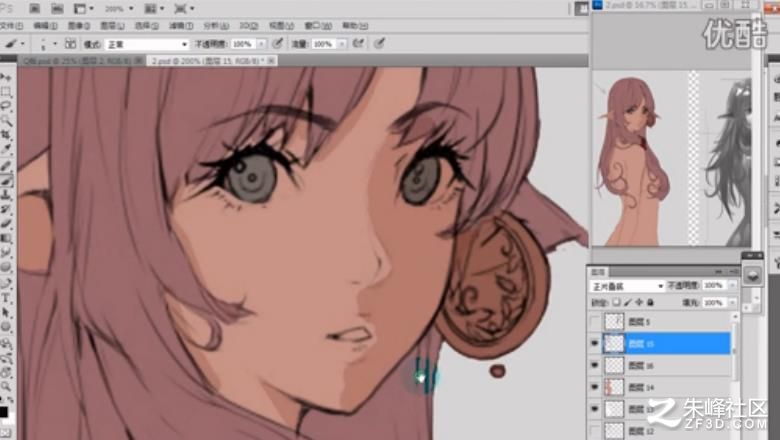
Task: Open the 图层 (Layer) menu
Action: coord(112,25)
